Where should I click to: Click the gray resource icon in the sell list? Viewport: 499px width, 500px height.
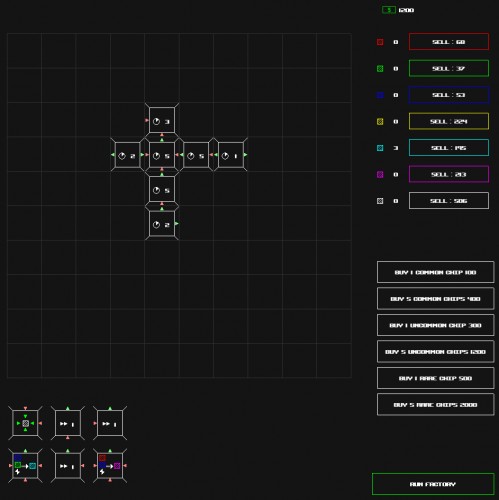pyautogui.click(x=380, y=201)
